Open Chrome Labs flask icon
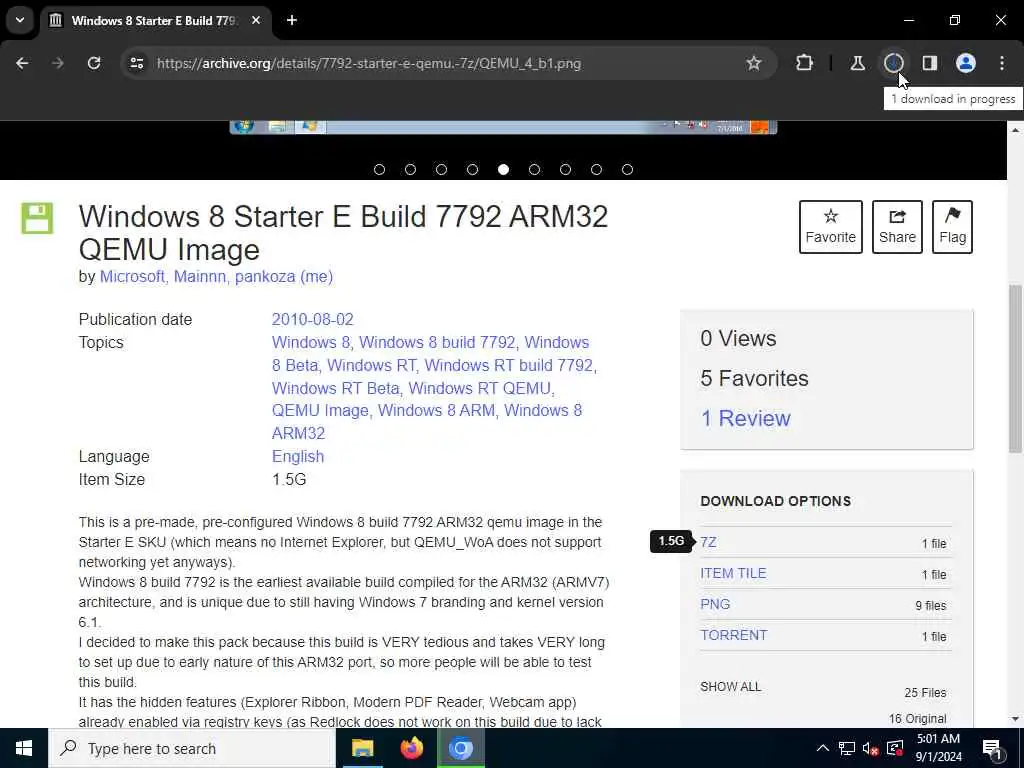1024x768 pixels. tap(857, 63)
